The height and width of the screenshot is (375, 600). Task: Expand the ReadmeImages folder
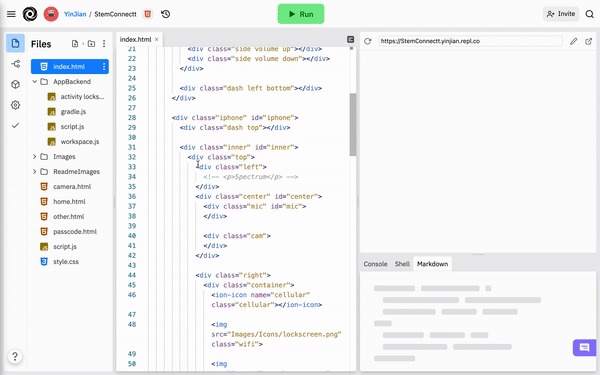(34, 171)
